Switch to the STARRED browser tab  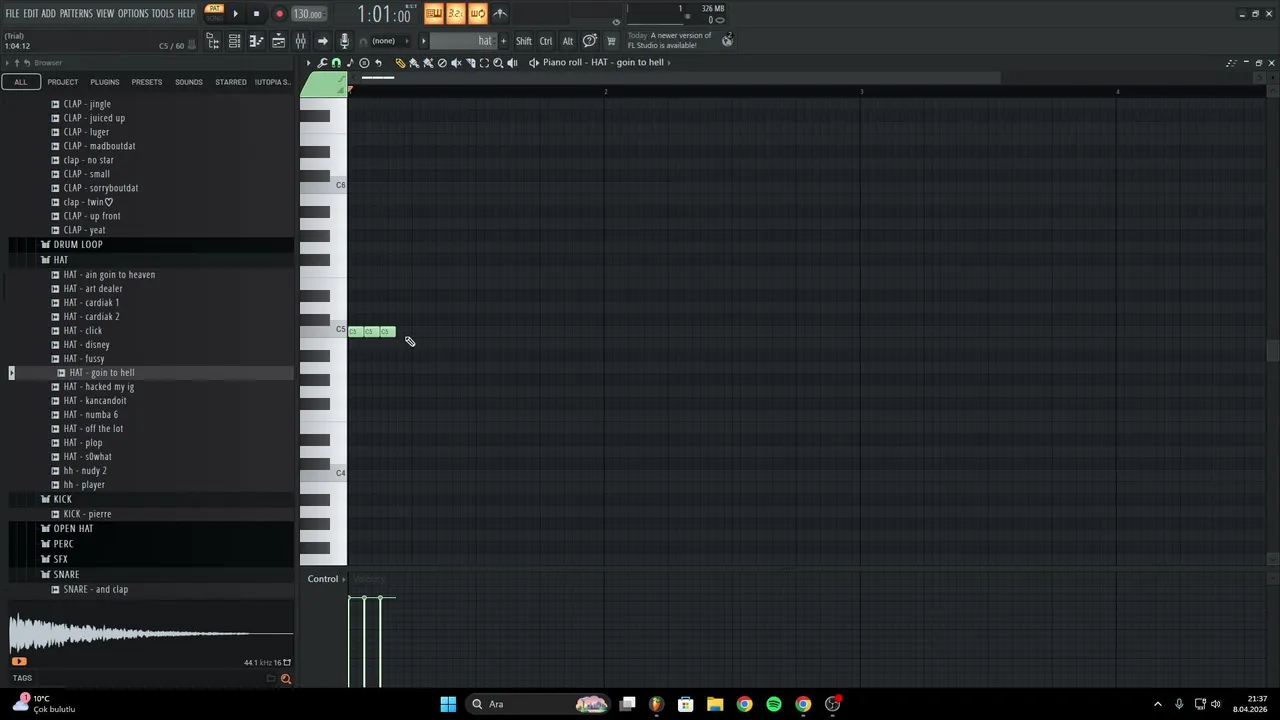[x=231, y=82]
